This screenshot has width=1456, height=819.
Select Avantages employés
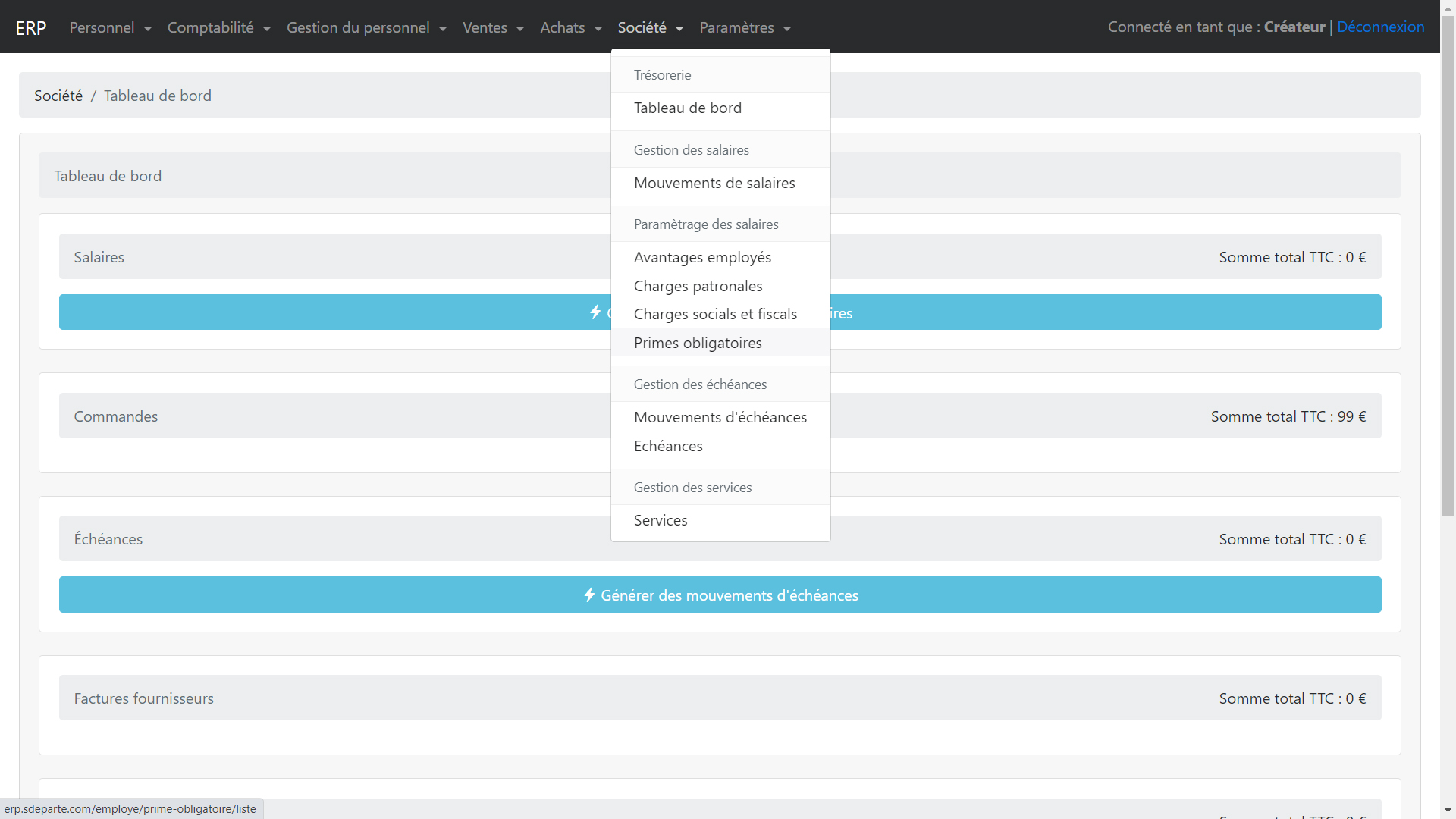pos(702,257)
